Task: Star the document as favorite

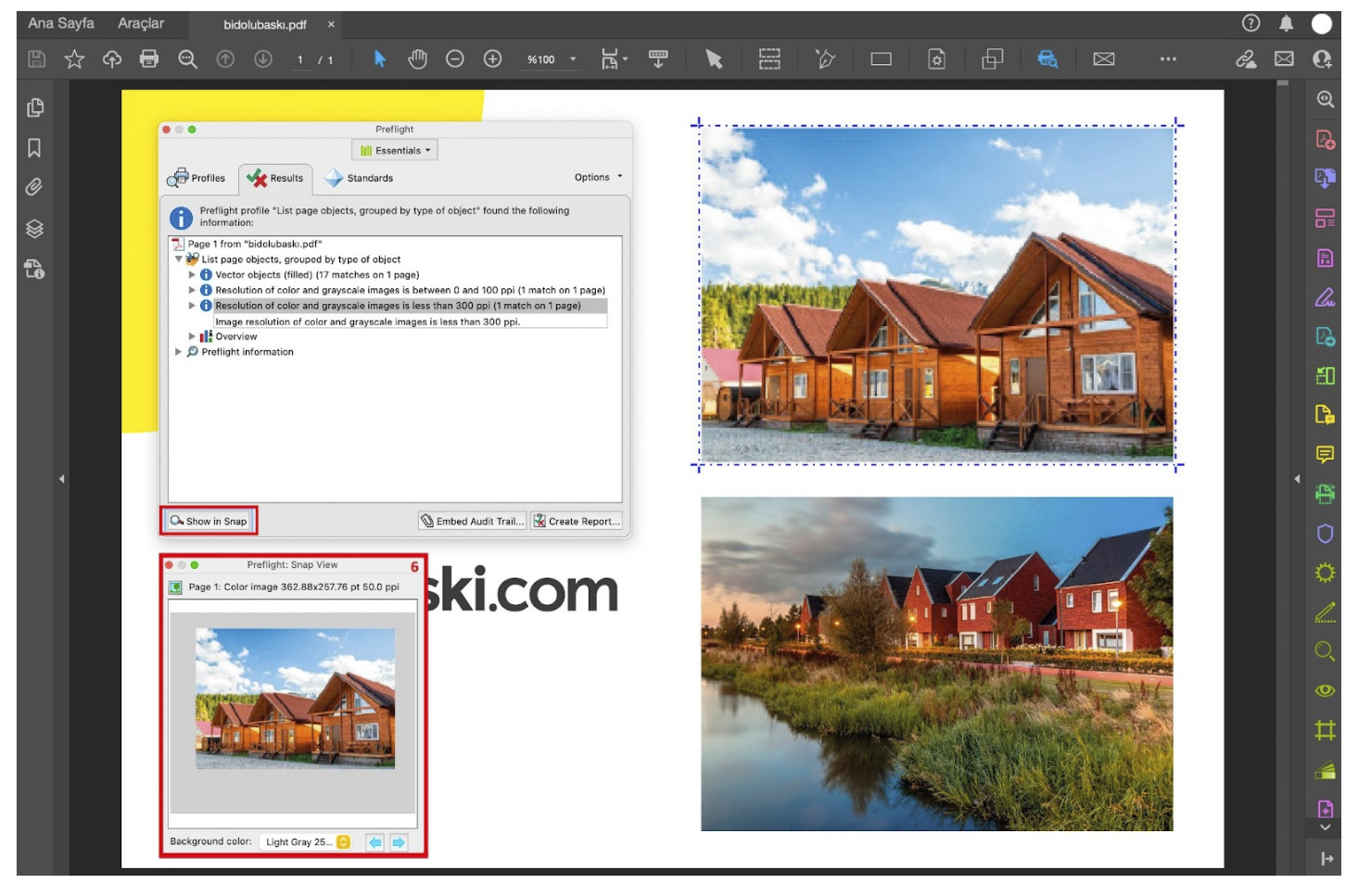Action: coord(74,59)
